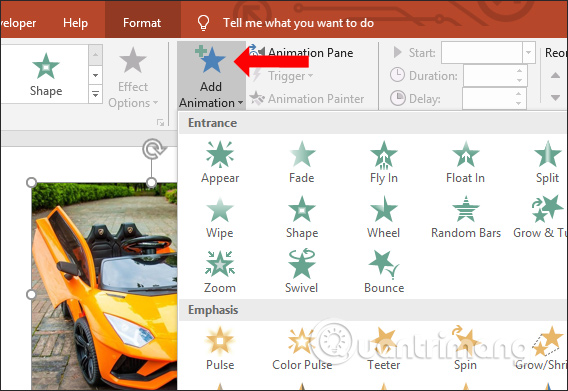Open the Developer tab
Screen dimensions: 568x391
point(18,23)
